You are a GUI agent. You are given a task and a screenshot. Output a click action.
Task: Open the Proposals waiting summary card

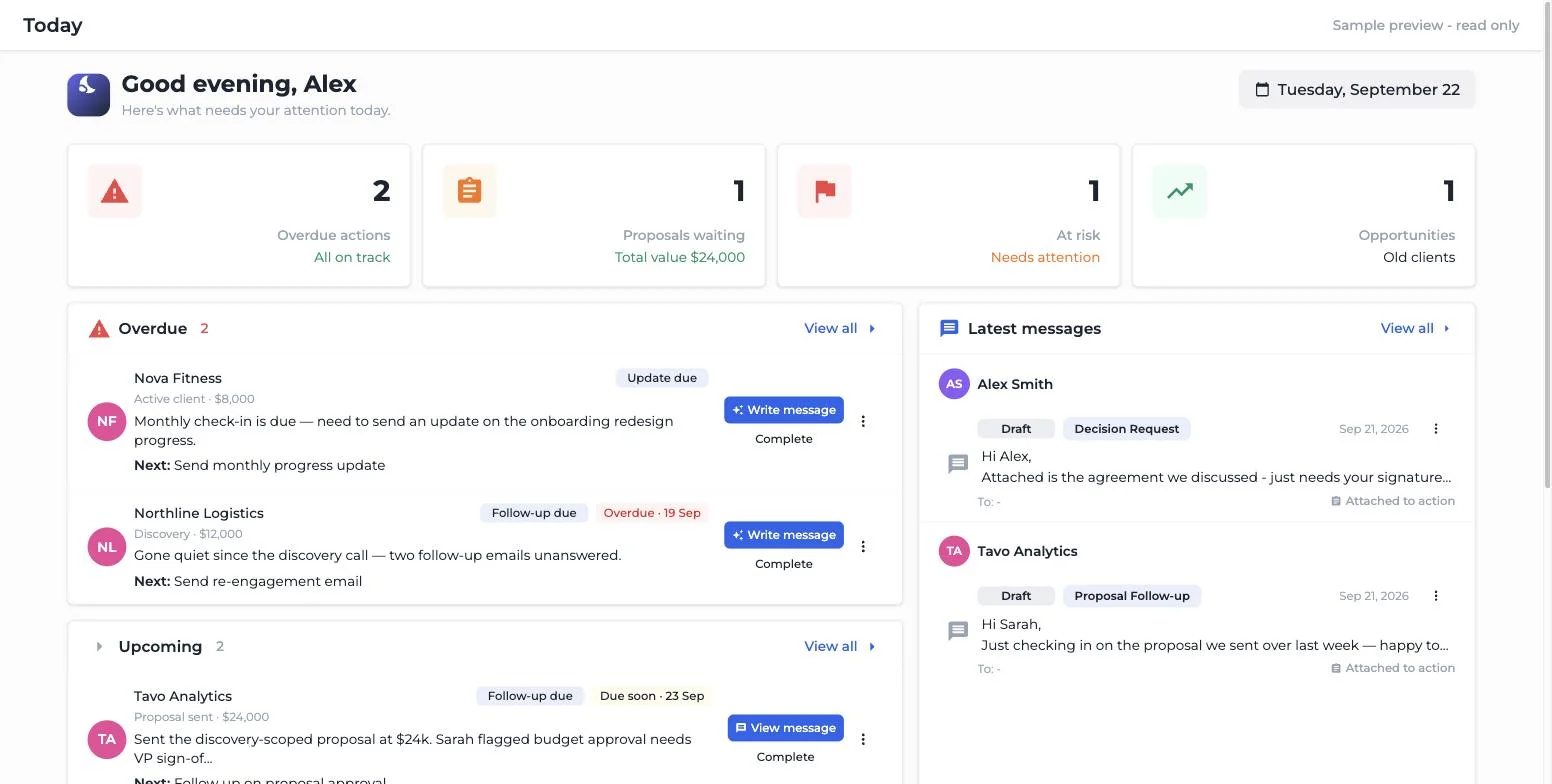[x=594, y=216]
